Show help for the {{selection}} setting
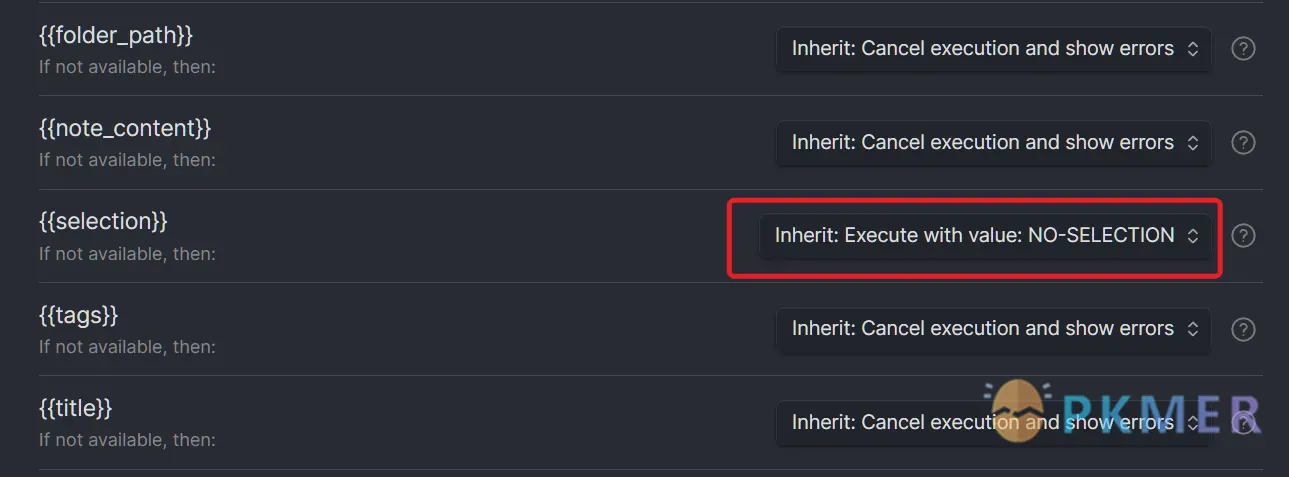Viewport: 1289px width, 477px height. [1242, 235]
